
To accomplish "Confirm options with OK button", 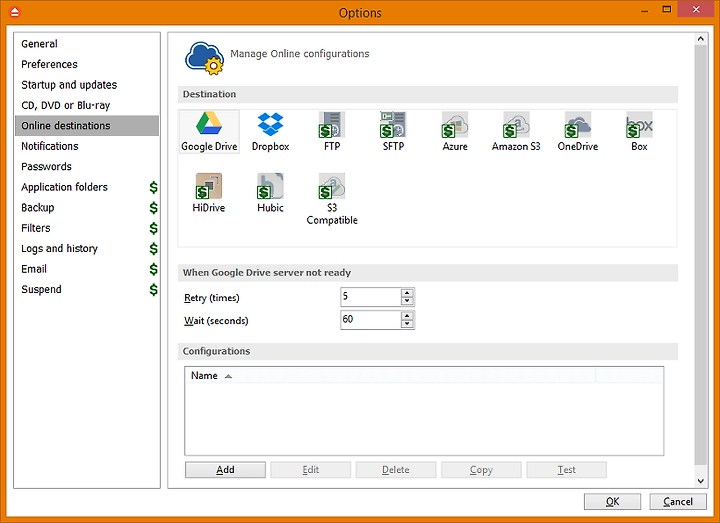I will click(612, 501).
